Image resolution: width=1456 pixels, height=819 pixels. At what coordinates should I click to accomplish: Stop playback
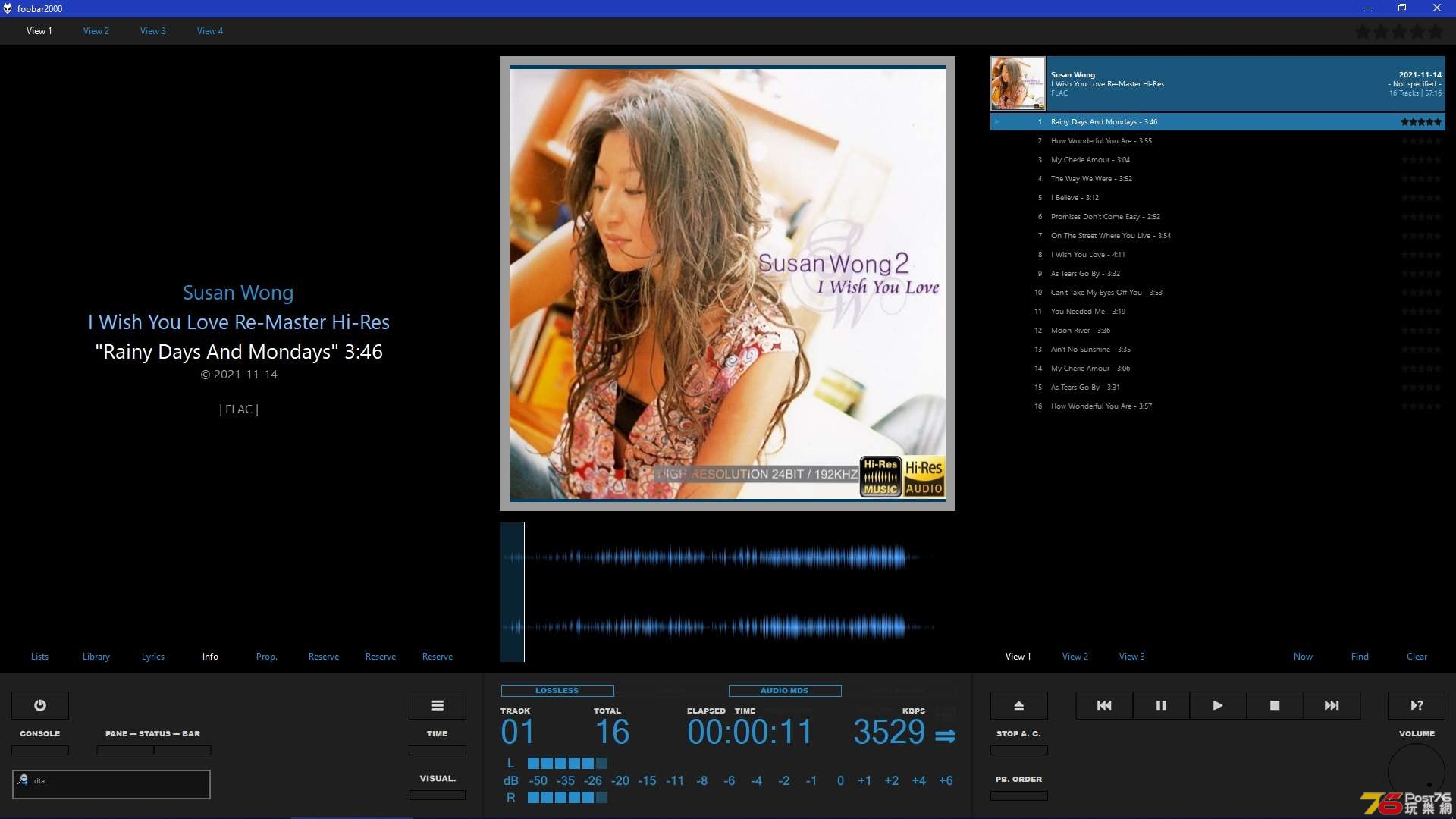pyautogui.click(x=1275, y=705)
